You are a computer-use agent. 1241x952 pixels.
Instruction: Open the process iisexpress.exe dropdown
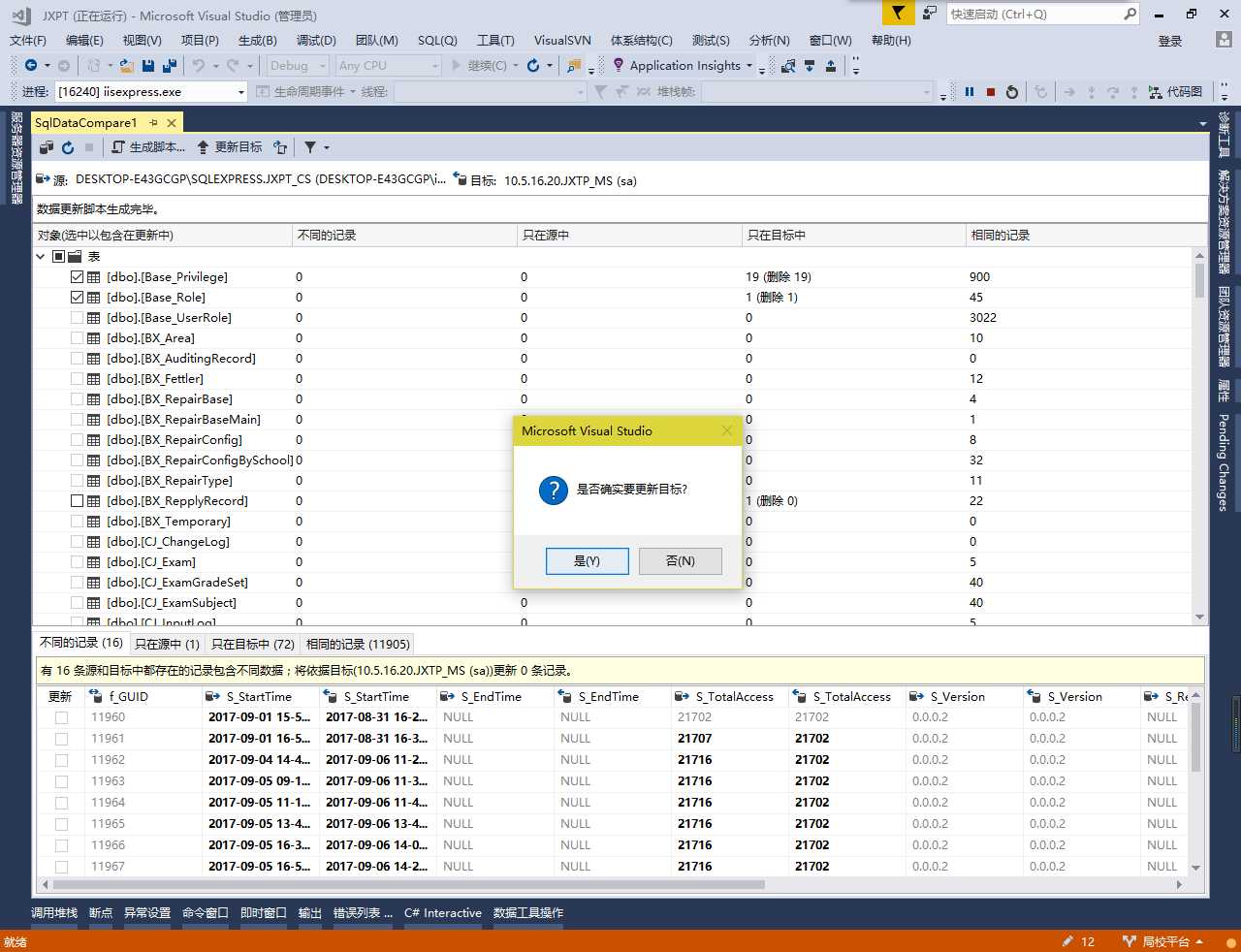pyautogui.click(x=241, y=92)
